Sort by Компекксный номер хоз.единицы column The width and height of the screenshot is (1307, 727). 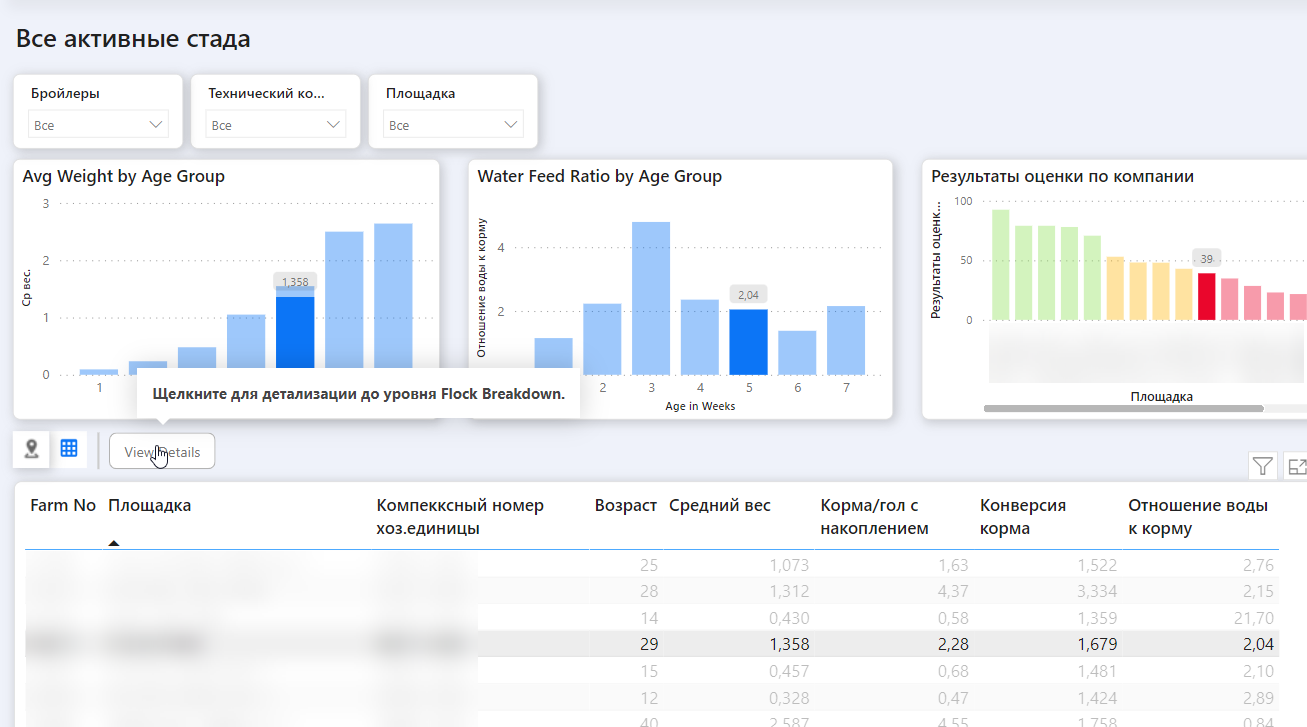(x=460, y=517)
